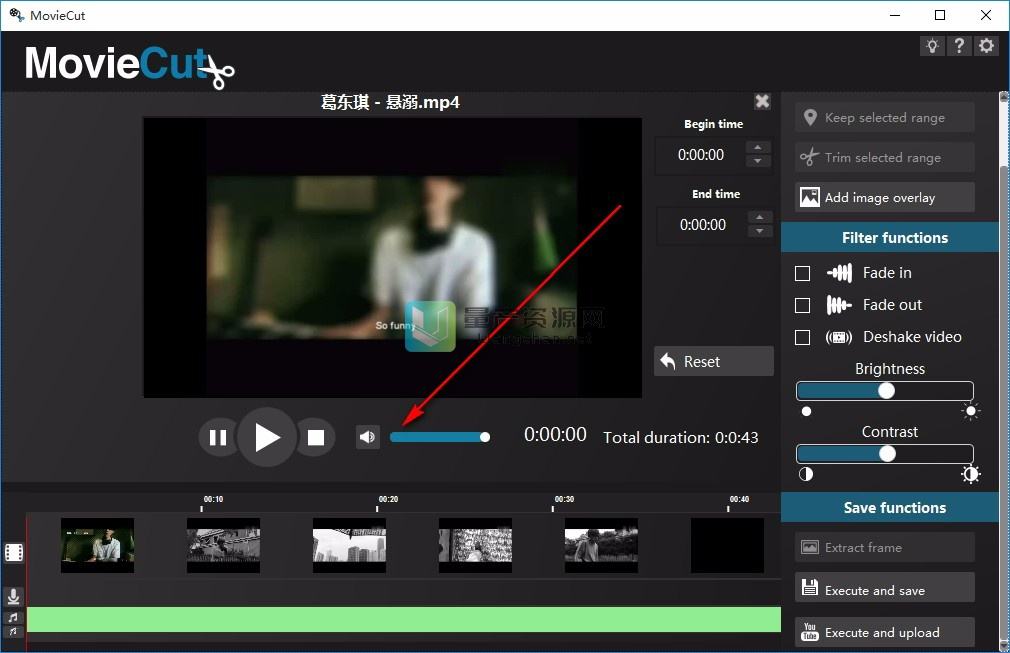This screenshot has height=653, width=1010.
Task: Mute audio with the speaker icon
Action: point(368,437)
